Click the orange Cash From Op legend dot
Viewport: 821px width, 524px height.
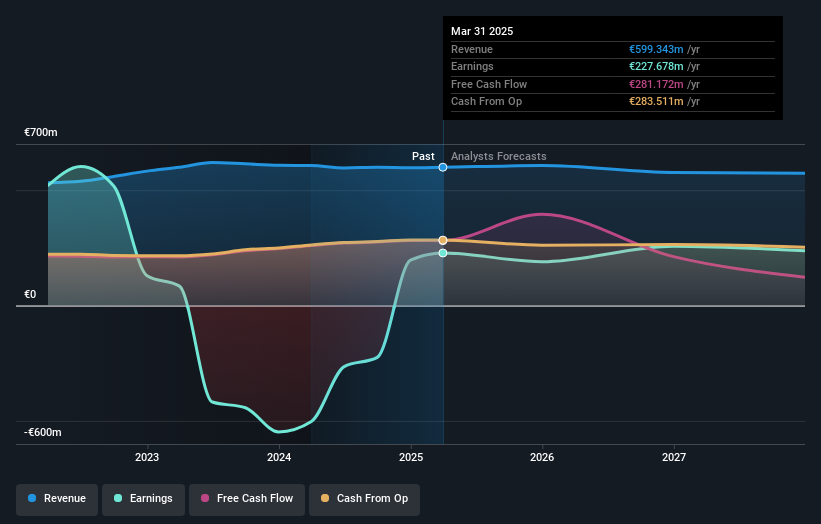coord(325,498)
